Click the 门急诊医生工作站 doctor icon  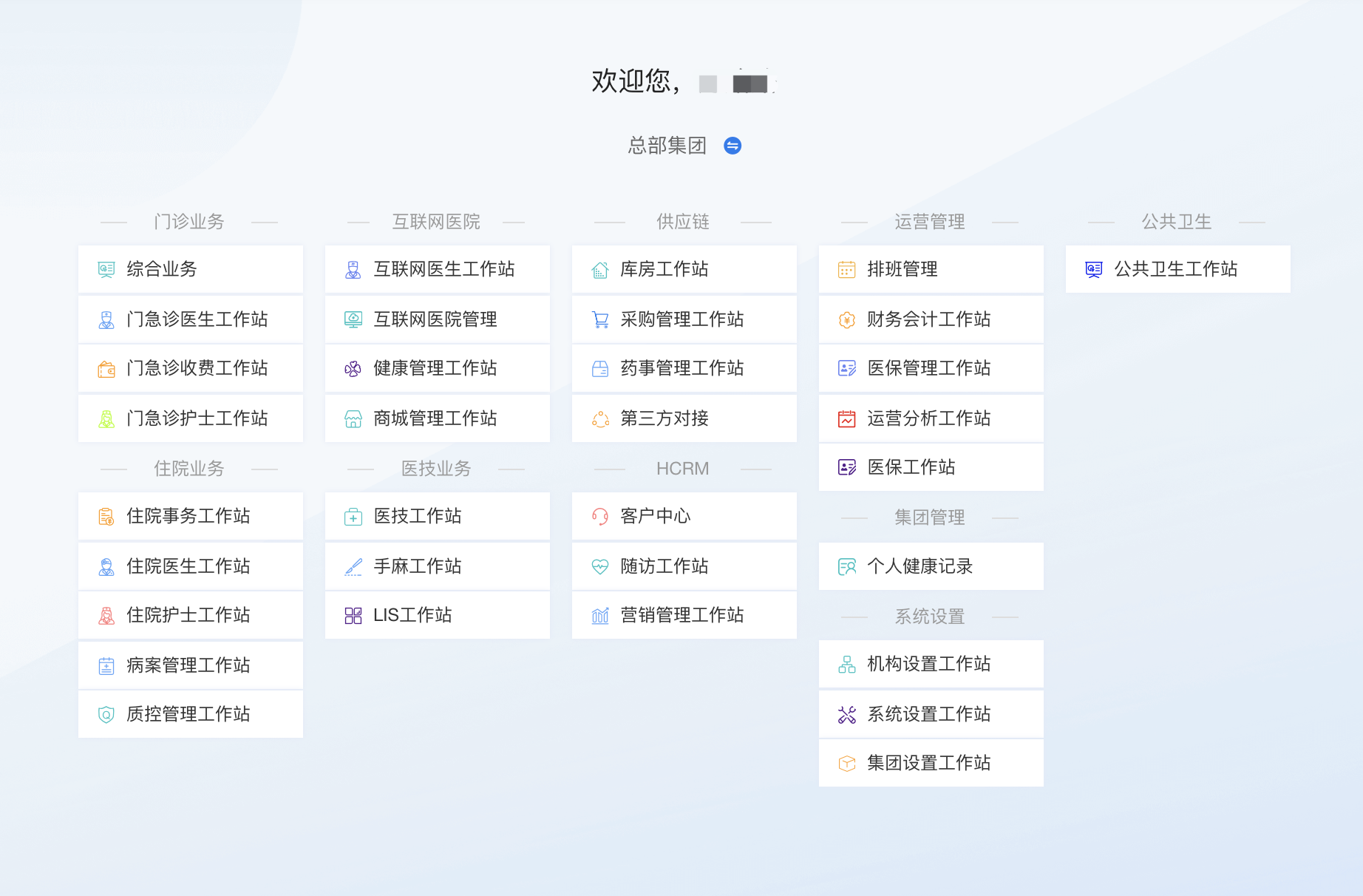(x=106, y=320)
